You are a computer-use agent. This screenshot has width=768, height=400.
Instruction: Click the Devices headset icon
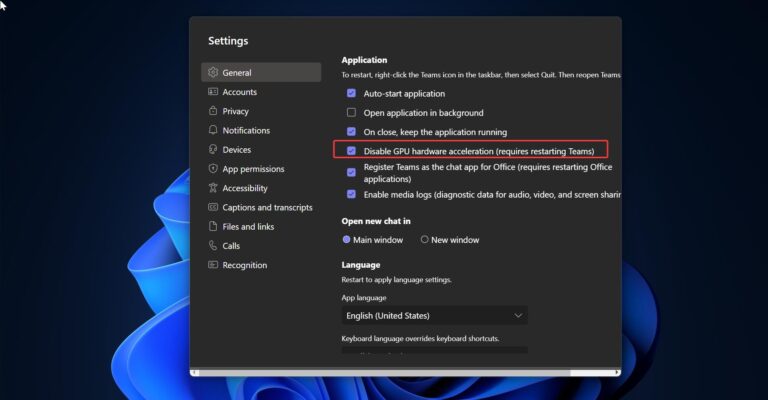(213, 149)
